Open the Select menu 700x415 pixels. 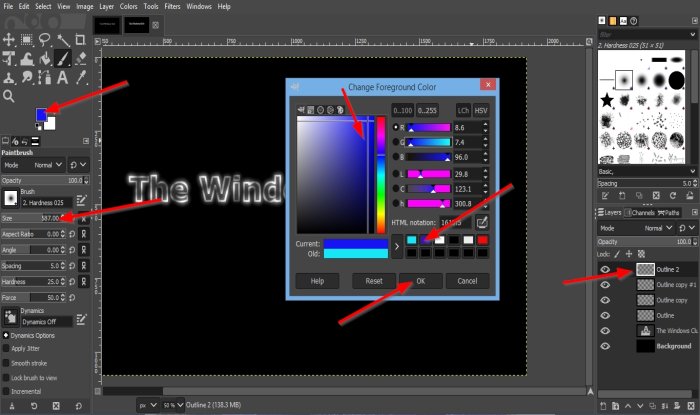pyautogui.click(x=43, y=6)
